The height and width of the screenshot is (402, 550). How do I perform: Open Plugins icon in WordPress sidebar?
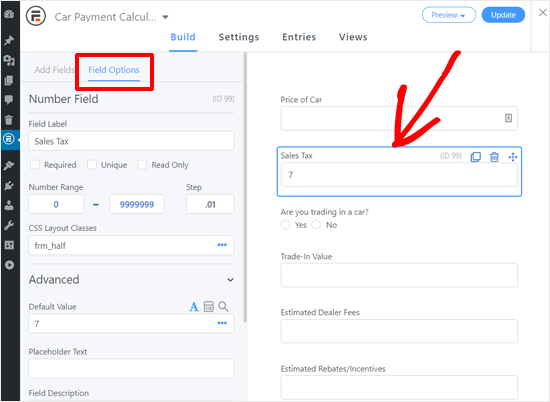coord(9,185)
